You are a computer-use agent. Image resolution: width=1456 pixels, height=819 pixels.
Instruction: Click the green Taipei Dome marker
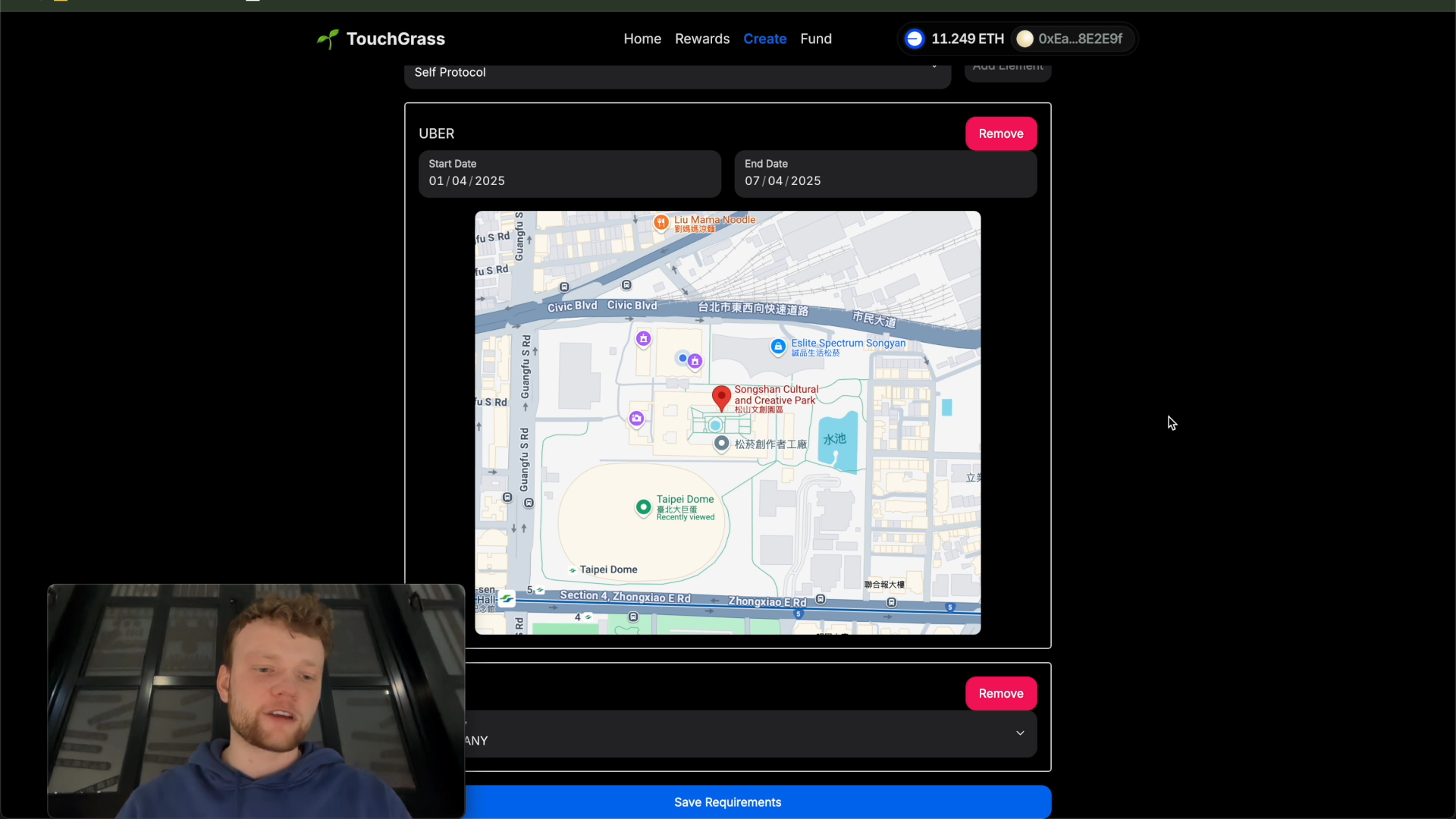pos(643,507)
